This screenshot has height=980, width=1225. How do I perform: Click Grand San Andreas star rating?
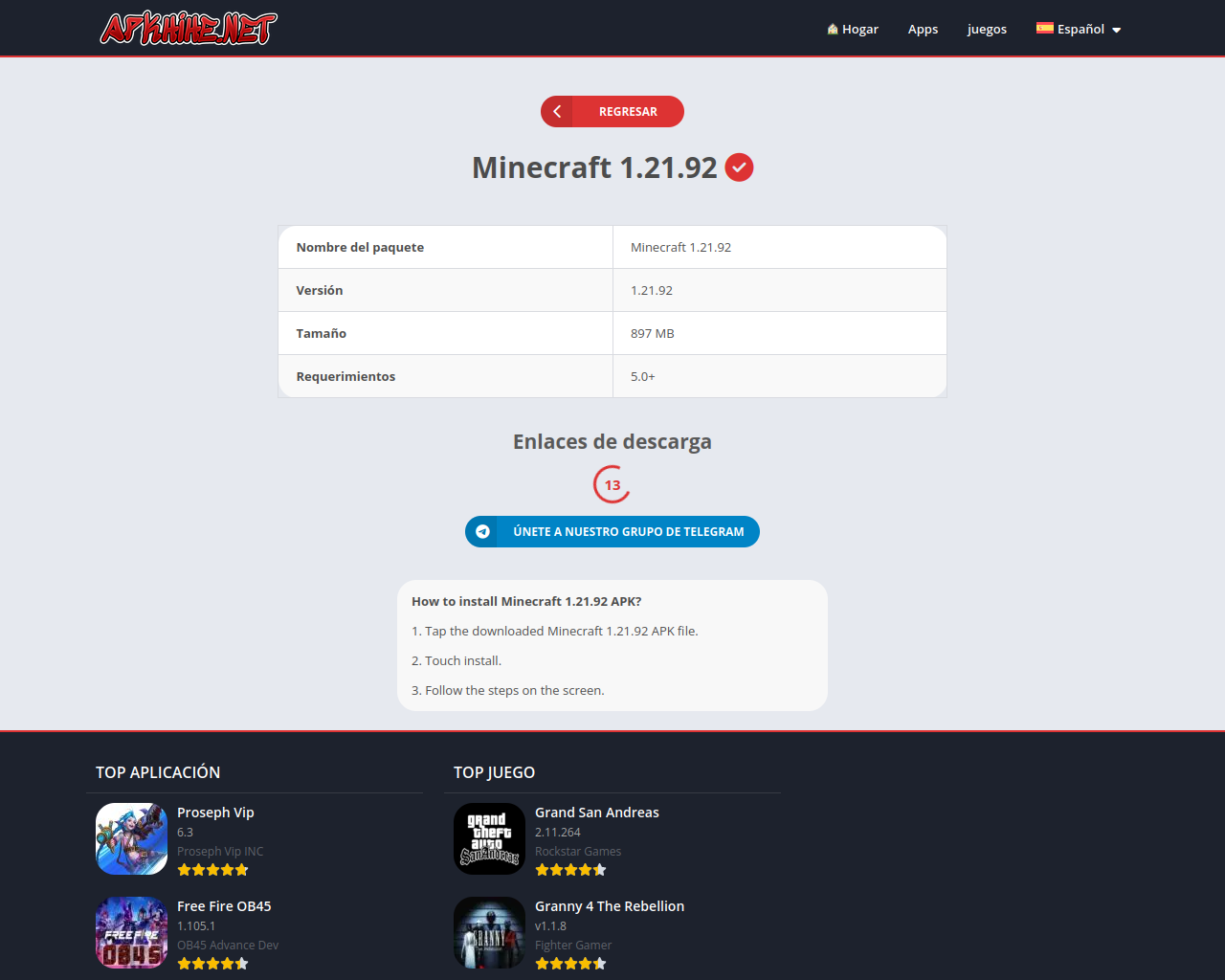coord(570,870)
